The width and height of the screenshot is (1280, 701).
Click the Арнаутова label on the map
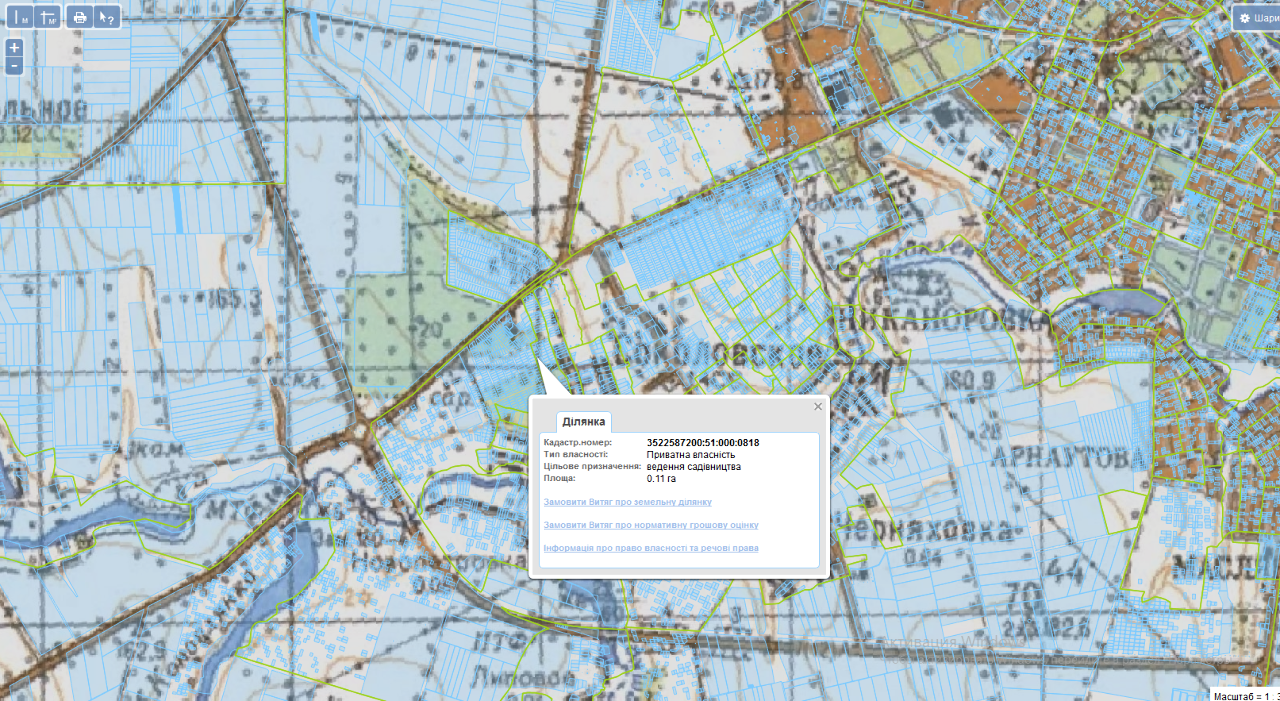(1067, 458)
